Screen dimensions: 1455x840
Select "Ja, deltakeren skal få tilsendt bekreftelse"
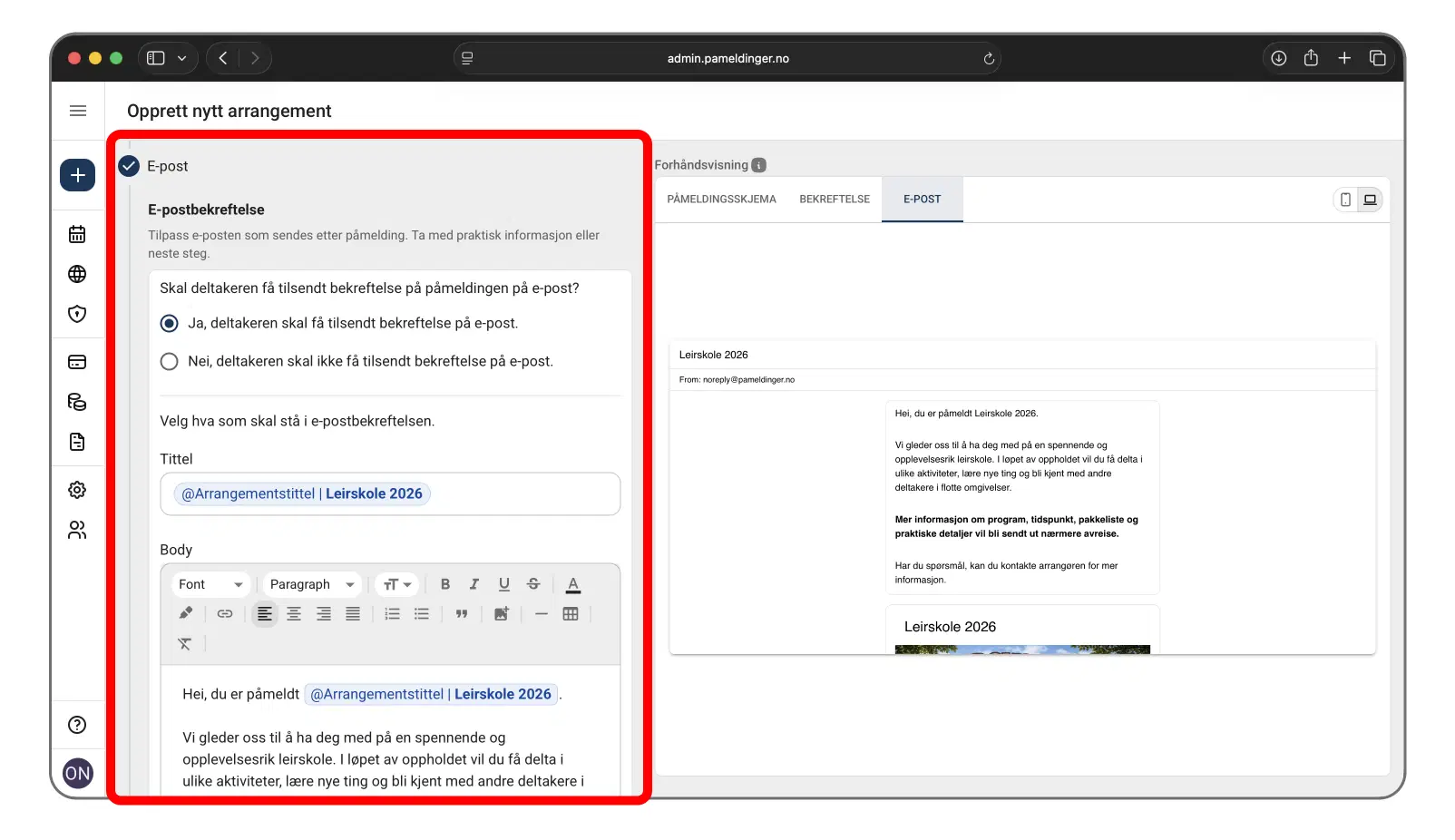169,323
